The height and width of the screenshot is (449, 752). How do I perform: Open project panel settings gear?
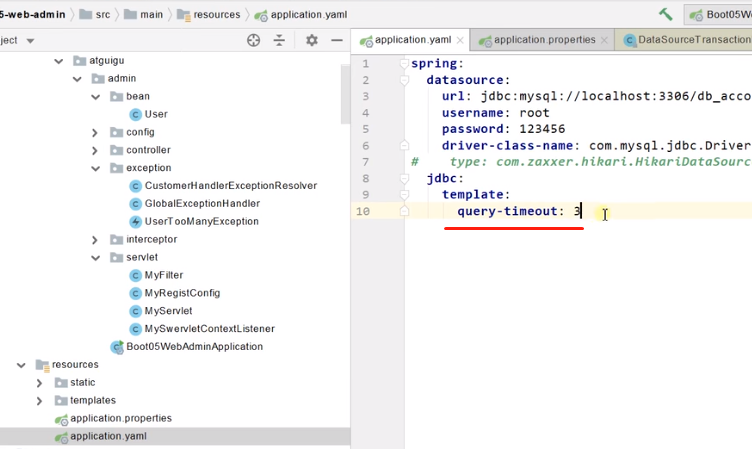coord(312,40)
